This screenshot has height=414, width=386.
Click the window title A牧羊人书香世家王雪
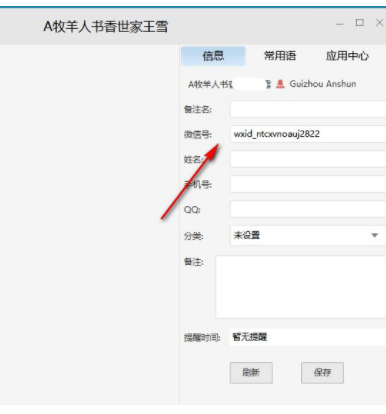point(106,27)
